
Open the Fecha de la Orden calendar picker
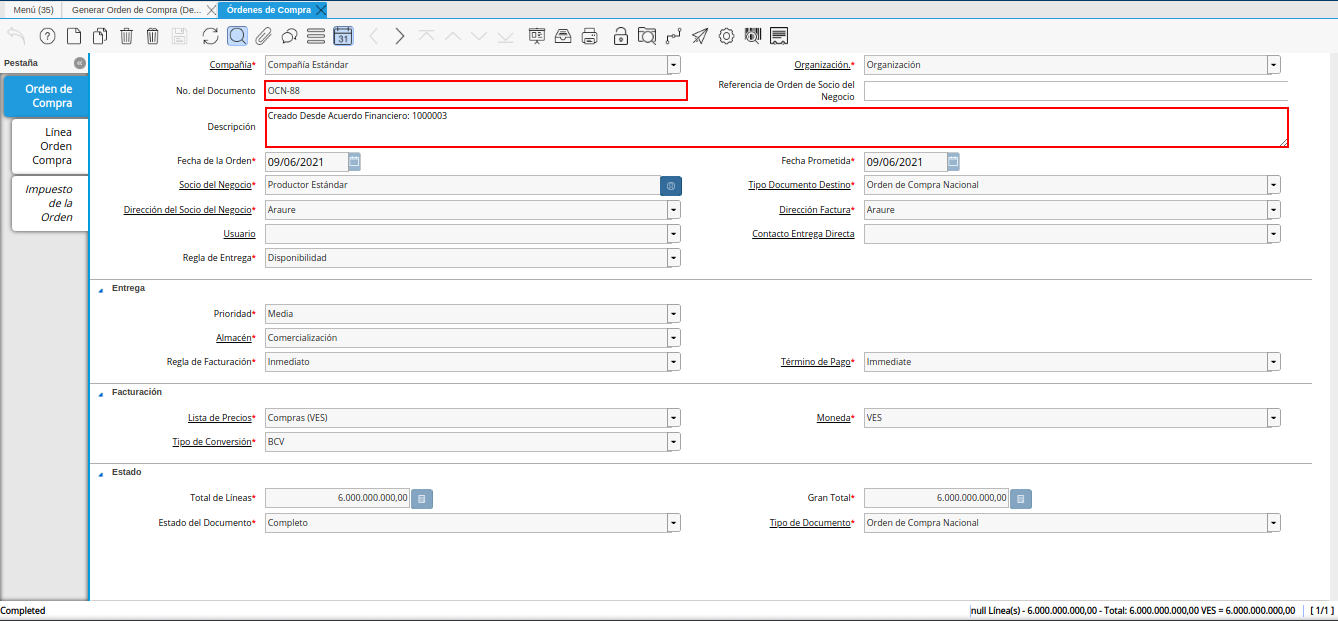coord(354,161)
